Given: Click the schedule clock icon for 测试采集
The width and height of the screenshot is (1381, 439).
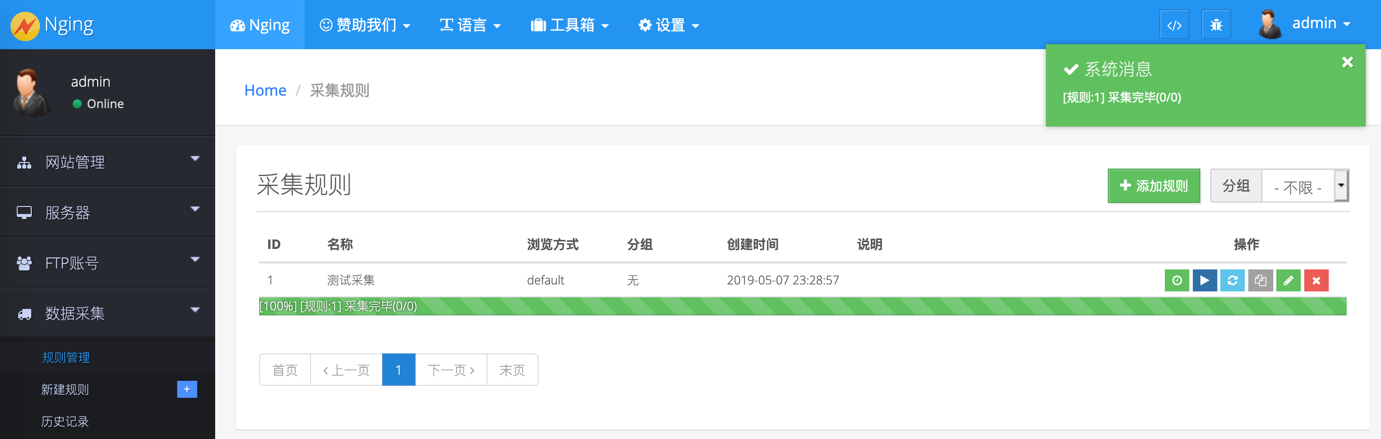Looking at the screenshot, I should [x=1177, y=281].
